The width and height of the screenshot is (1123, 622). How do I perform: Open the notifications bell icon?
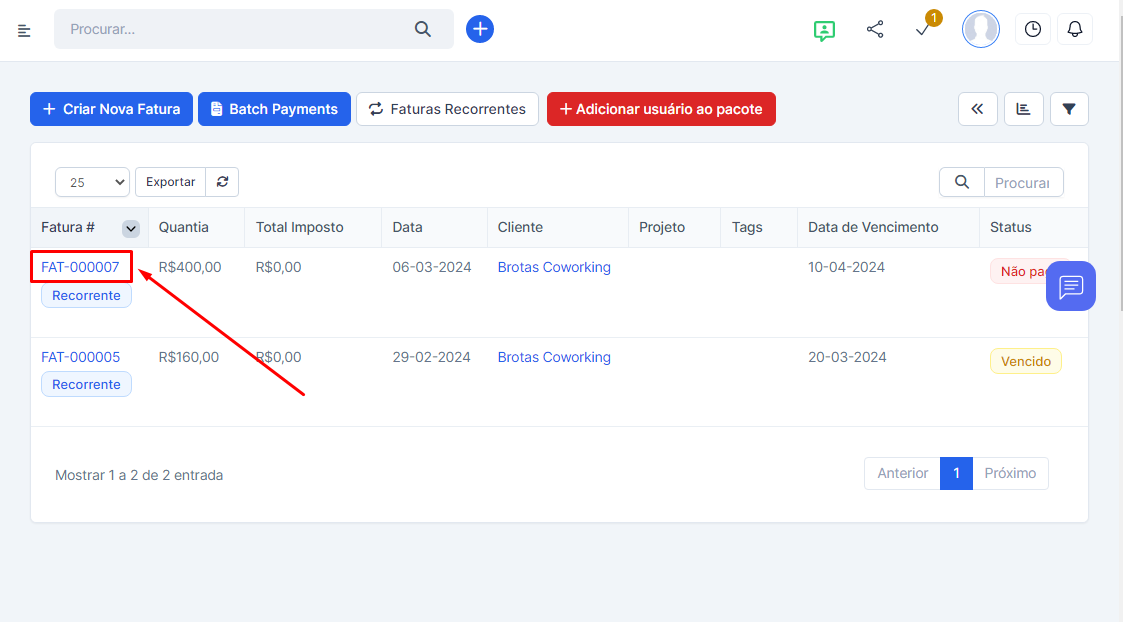tap(1075, 29)
